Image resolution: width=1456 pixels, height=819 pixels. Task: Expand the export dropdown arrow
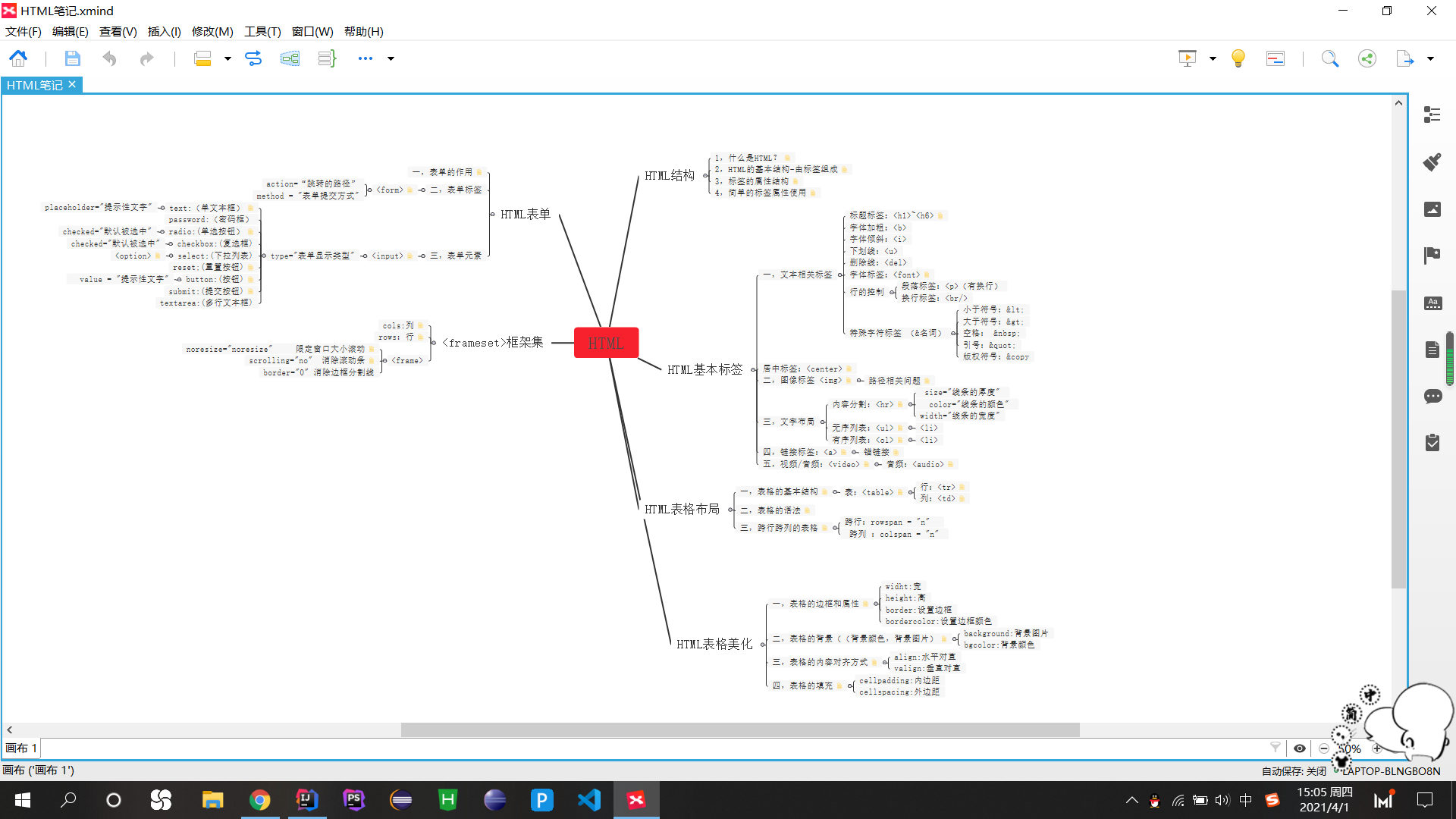(x=1430, y=58)
